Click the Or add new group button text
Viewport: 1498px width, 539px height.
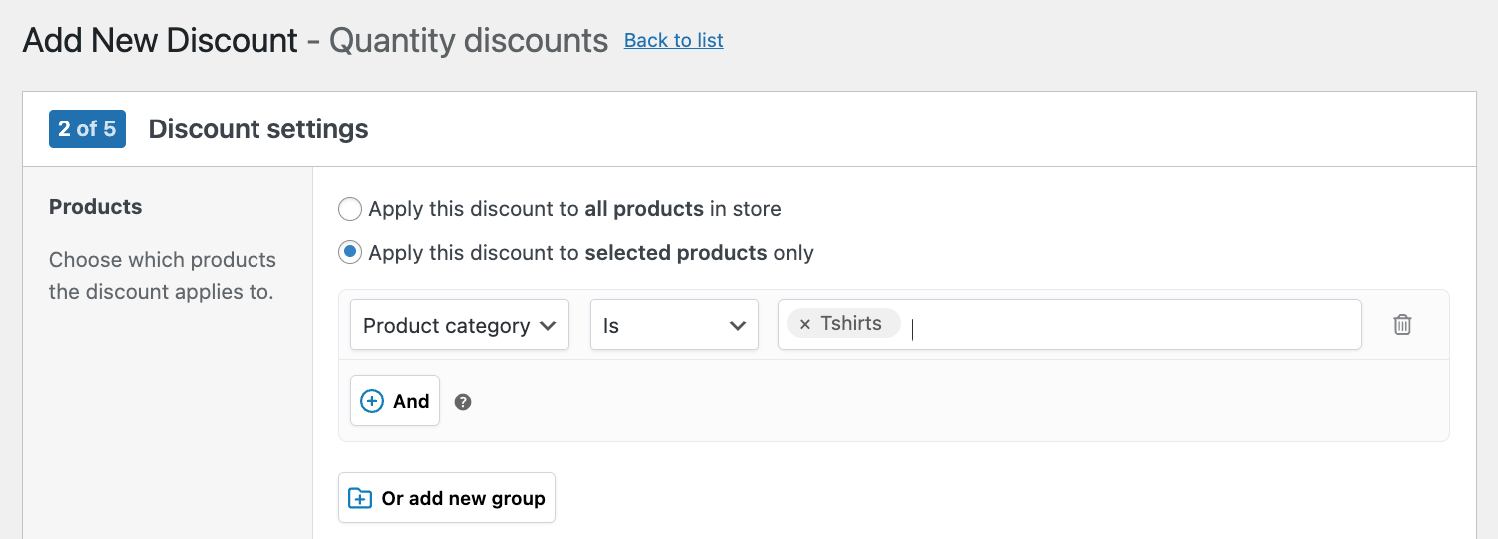(x=463, y=498)
